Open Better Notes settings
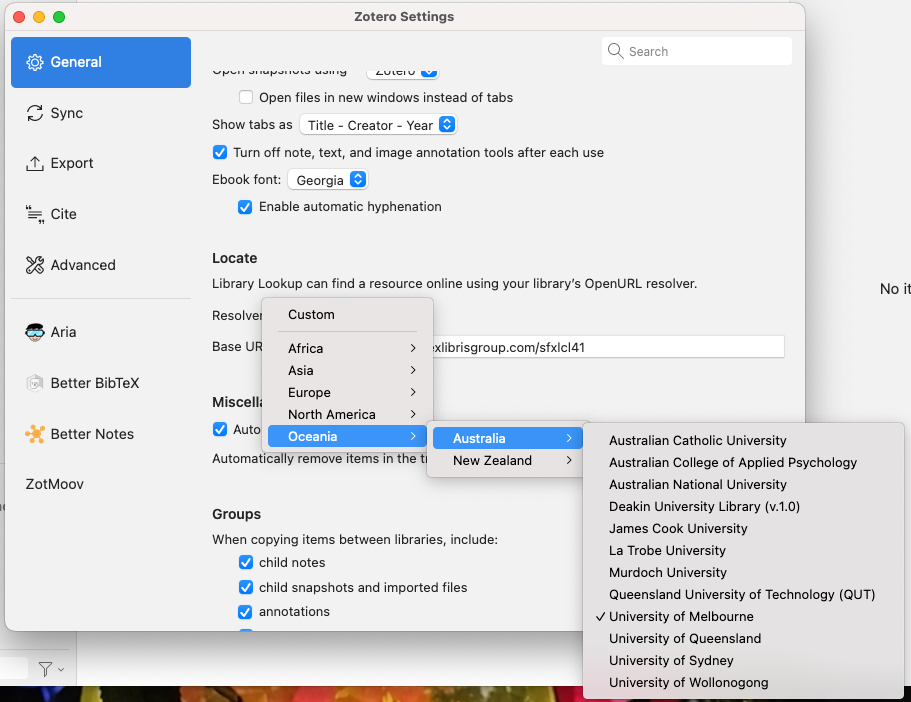 pyautogui.click(x=101, y=434)
